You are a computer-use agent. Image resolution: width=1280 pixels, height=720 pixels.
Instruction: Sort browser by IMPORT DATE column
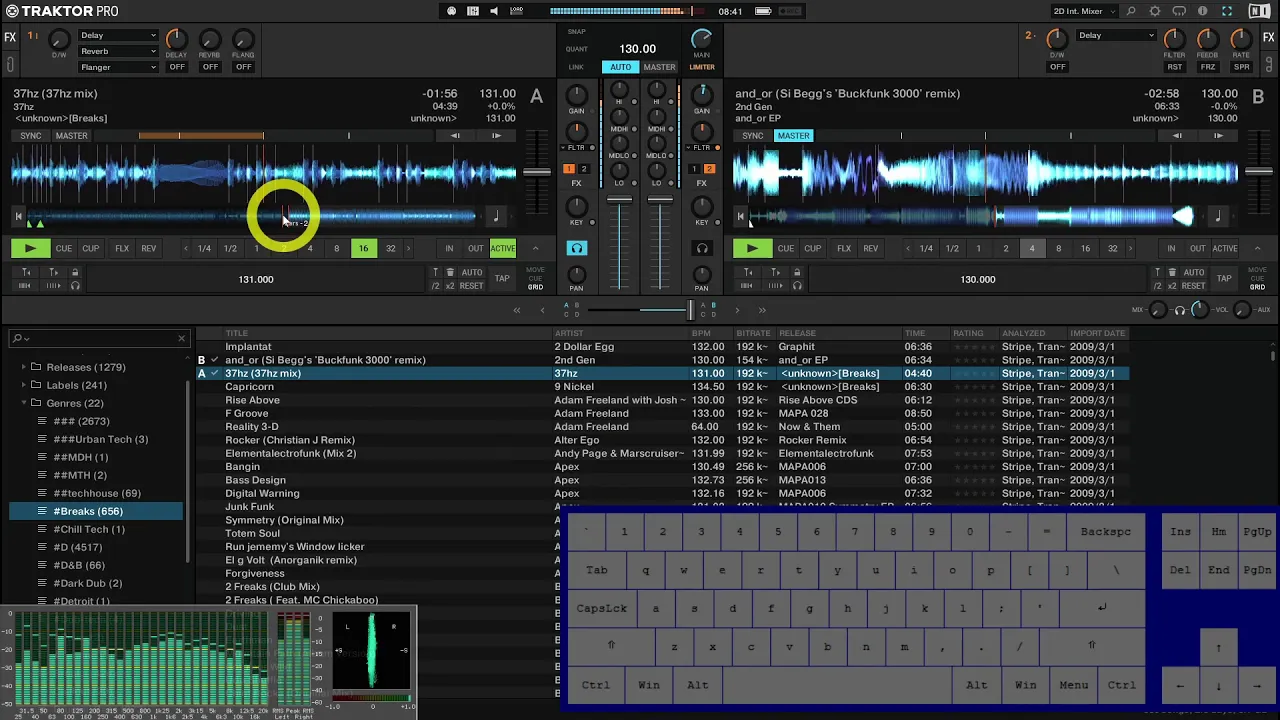click(x=1097, y=333)
